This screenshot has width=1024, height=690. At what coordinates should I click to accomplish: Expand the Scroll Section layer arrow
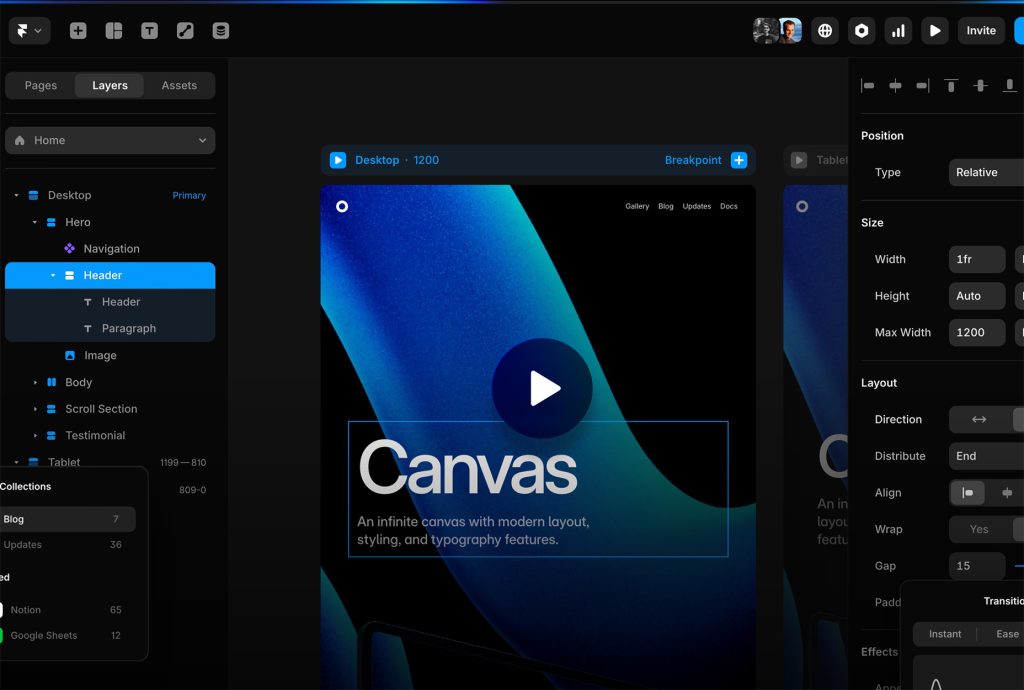coord(35,409)
